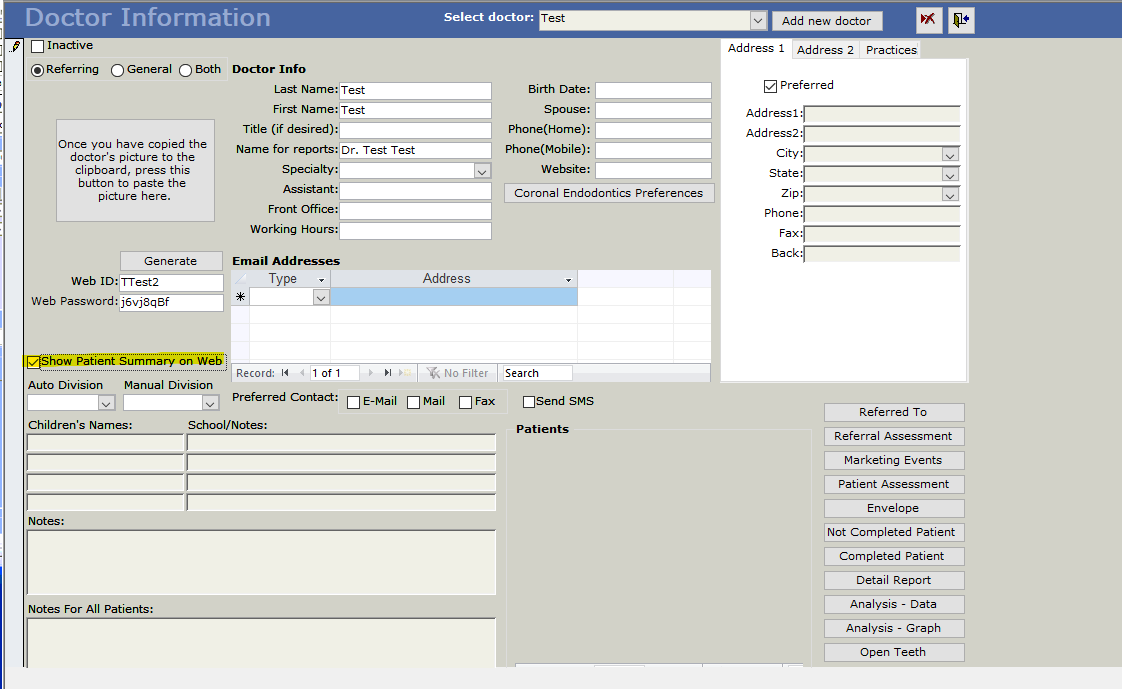Go to last email record
1122x689 pixels.
[387, 373]
